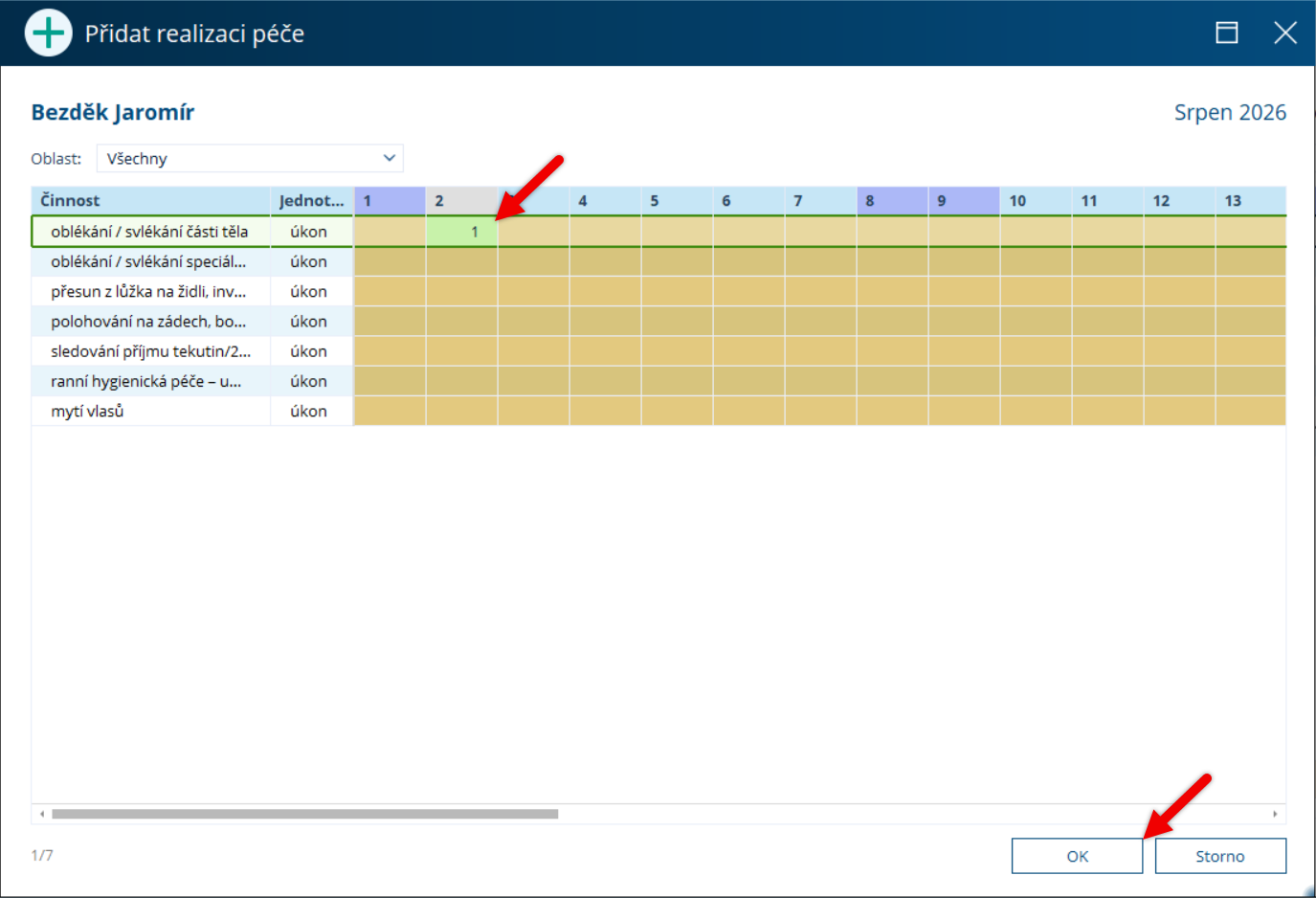The height and width of the screenshot is (898, 1316).
Task: Select day 13 column header
Action: [x=1251, y=200]
